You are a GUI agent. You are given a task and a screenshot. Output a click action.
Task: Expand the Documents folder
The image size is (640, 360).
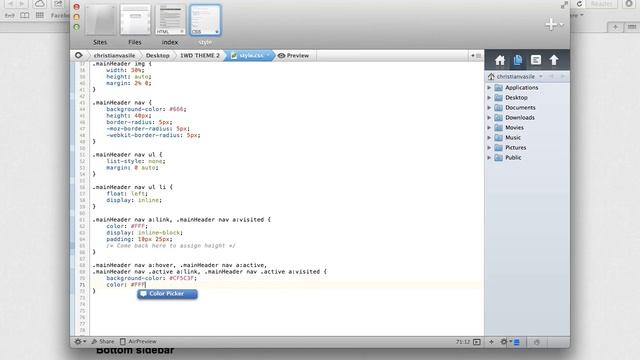pos(489,108)
